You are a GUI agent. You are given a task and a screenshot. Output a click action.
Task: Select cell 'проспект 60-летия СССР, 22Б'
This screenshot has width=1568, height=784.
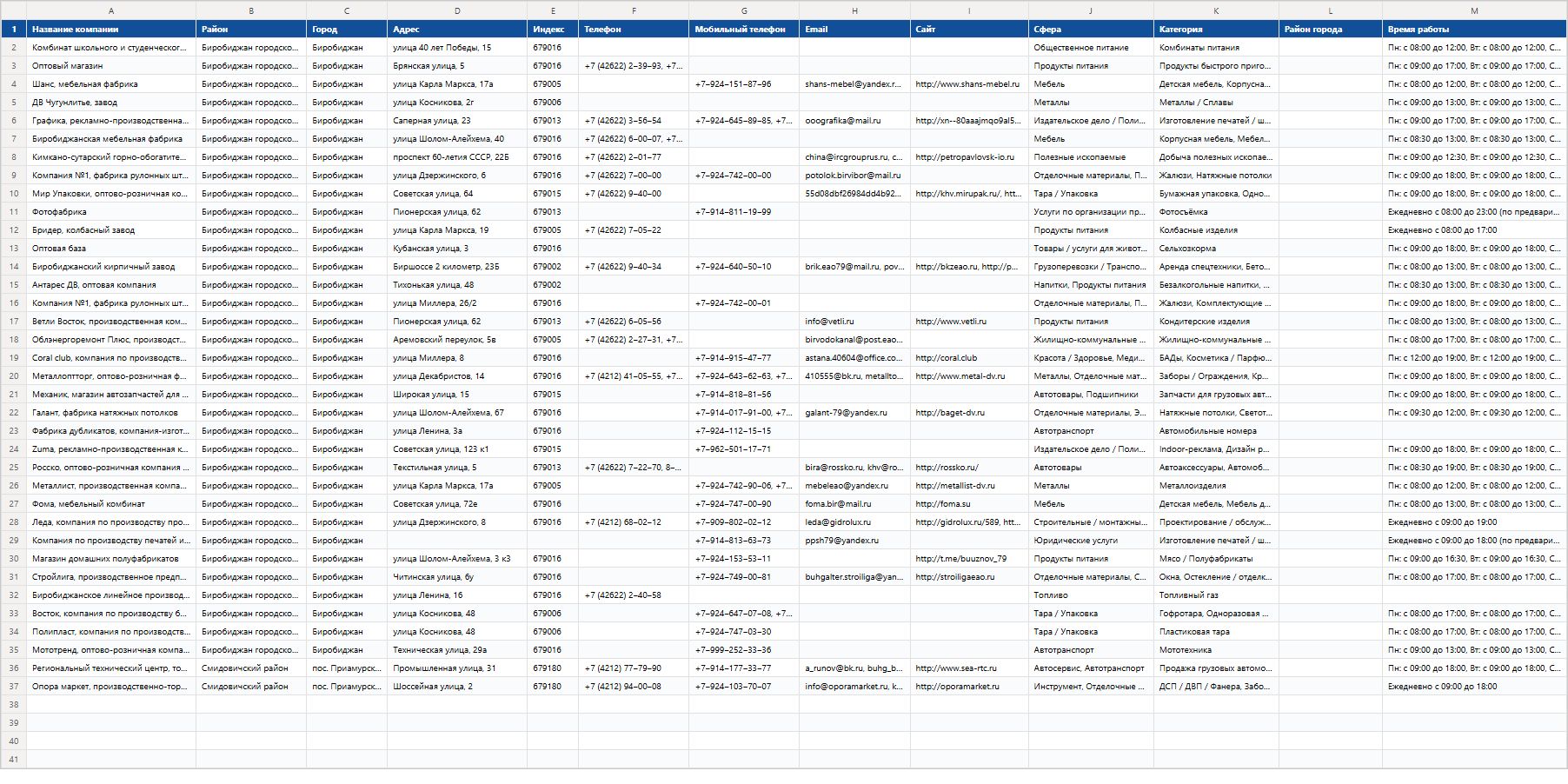[457, 157]
